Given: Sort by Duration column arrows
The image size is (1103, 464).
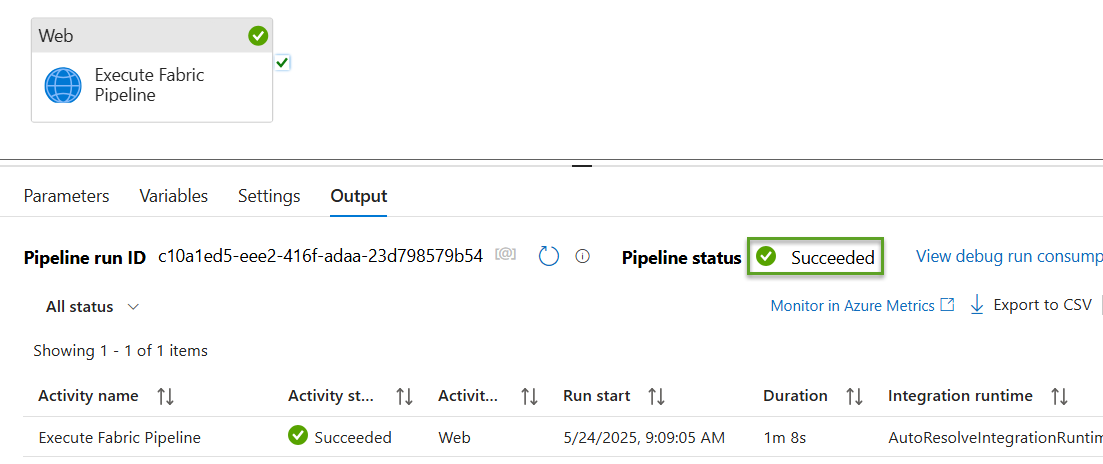Looking at the screenshot, I should click(854, 397).
